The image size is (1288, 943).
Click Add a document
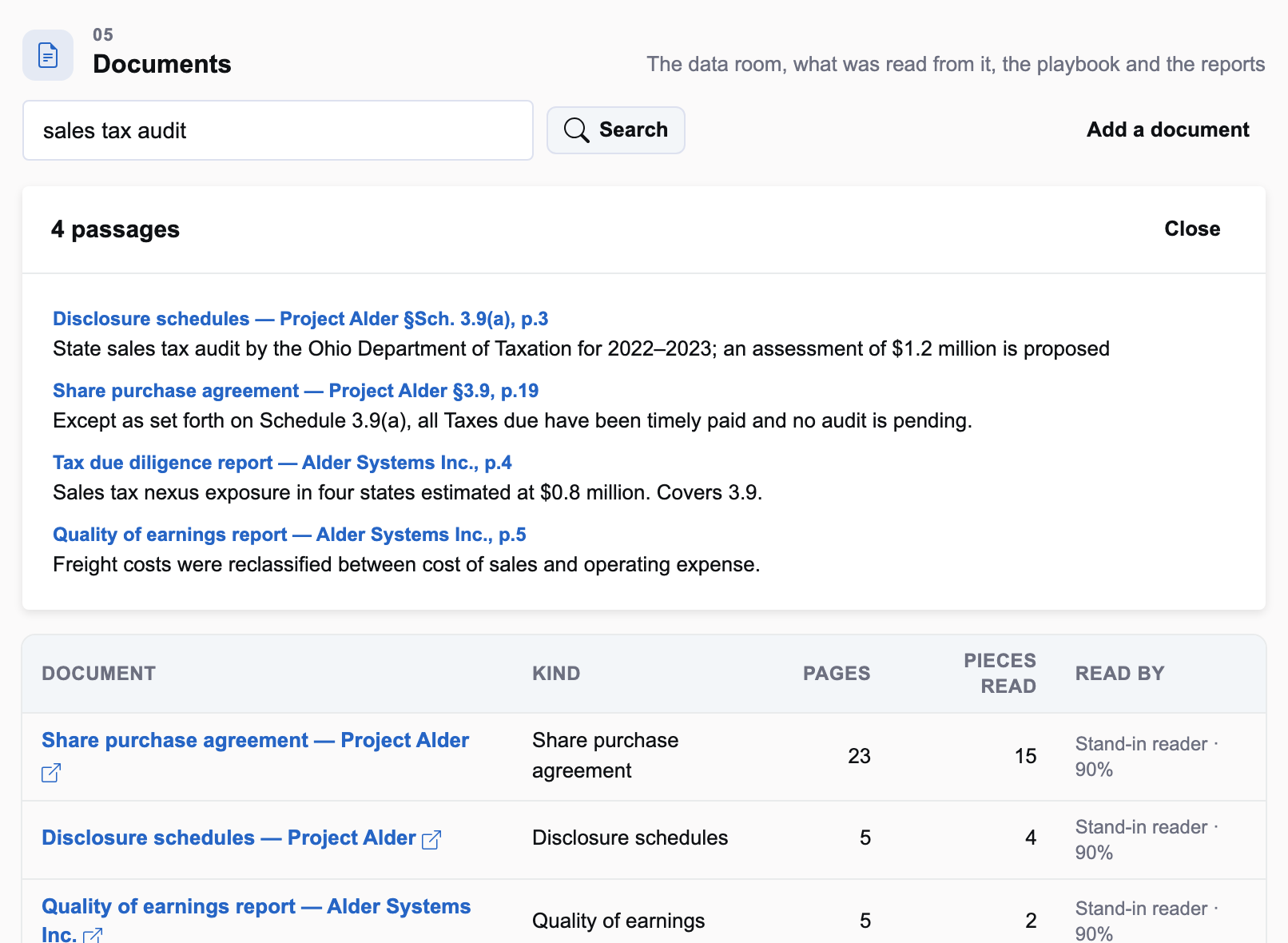[x=1167, y=130]
